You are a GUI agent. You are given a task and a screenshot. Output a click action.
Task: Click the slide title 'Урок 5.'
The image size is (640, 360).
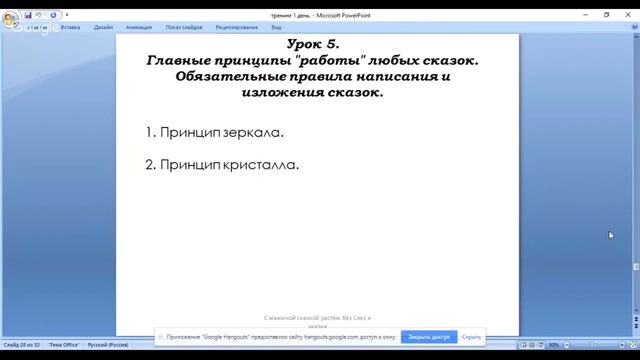click(x=313, y=44)
